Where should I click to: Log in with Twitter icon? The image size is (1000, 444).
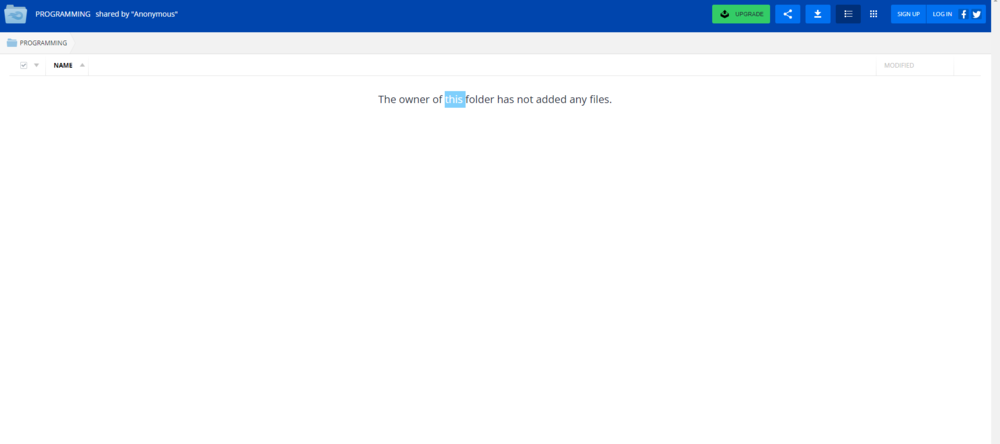977,14
